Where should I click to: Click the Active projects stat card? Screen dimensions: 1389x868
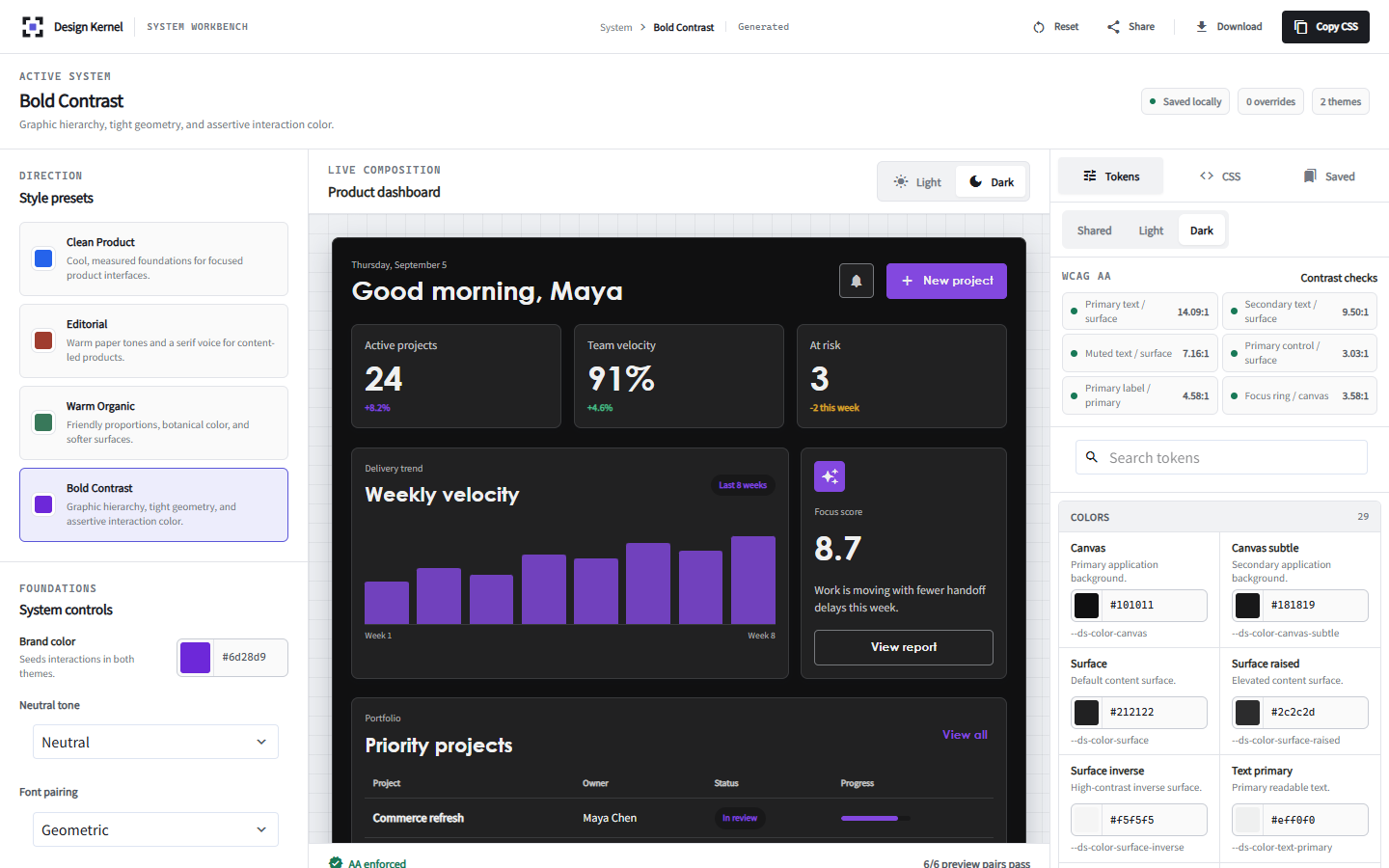click(x=456, y=376)
